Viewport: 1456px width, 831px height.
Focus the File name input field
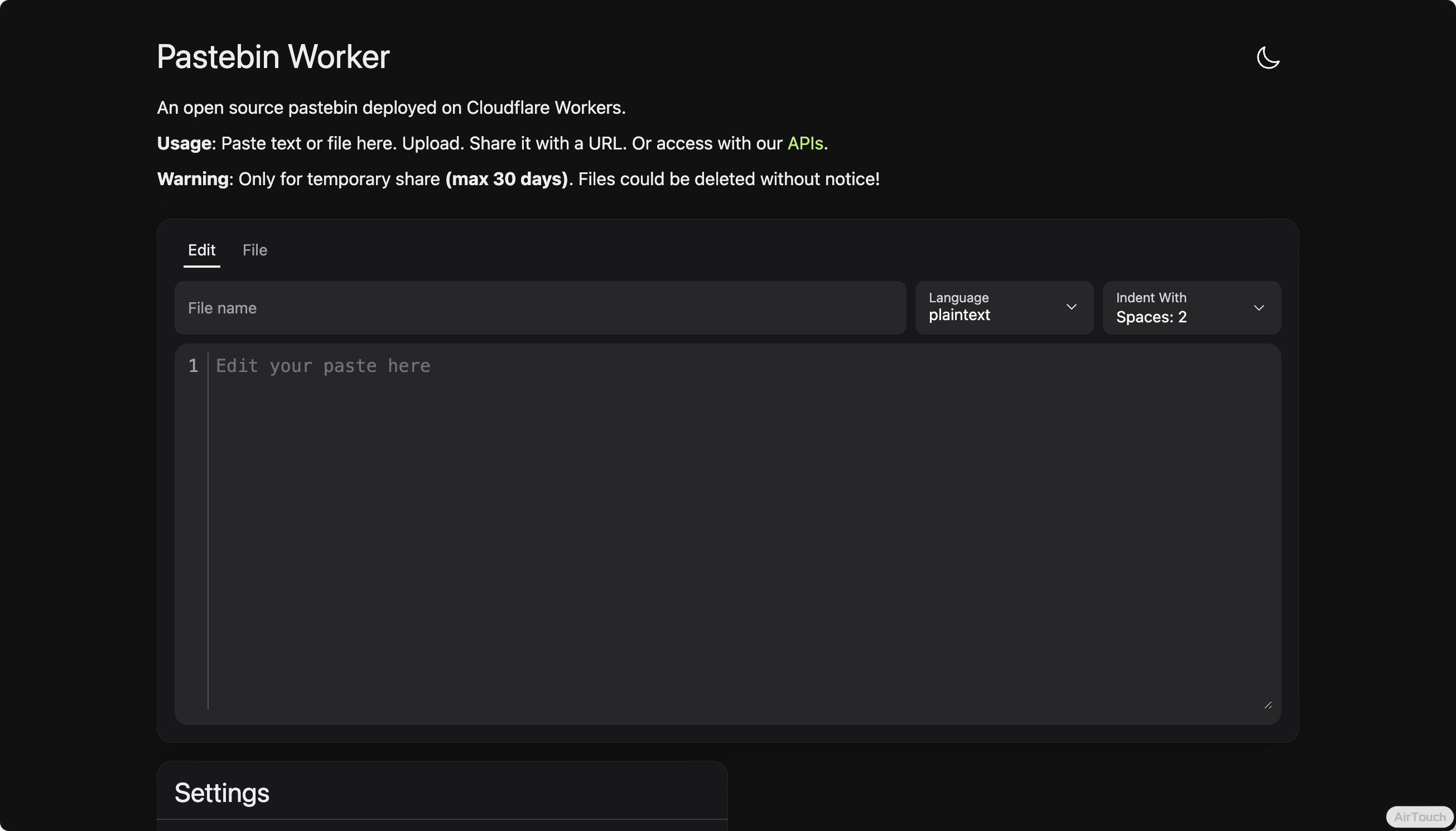539,308
